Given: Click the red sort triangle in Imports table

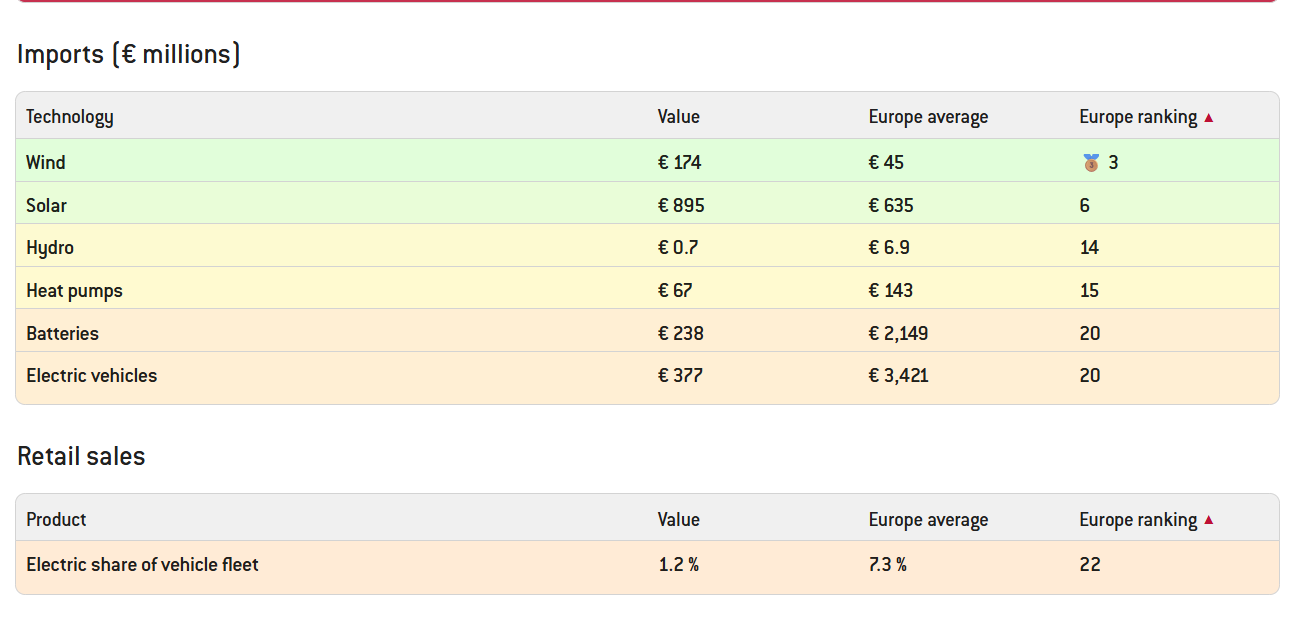Looking at the screenshot, I should [1209, 116].
